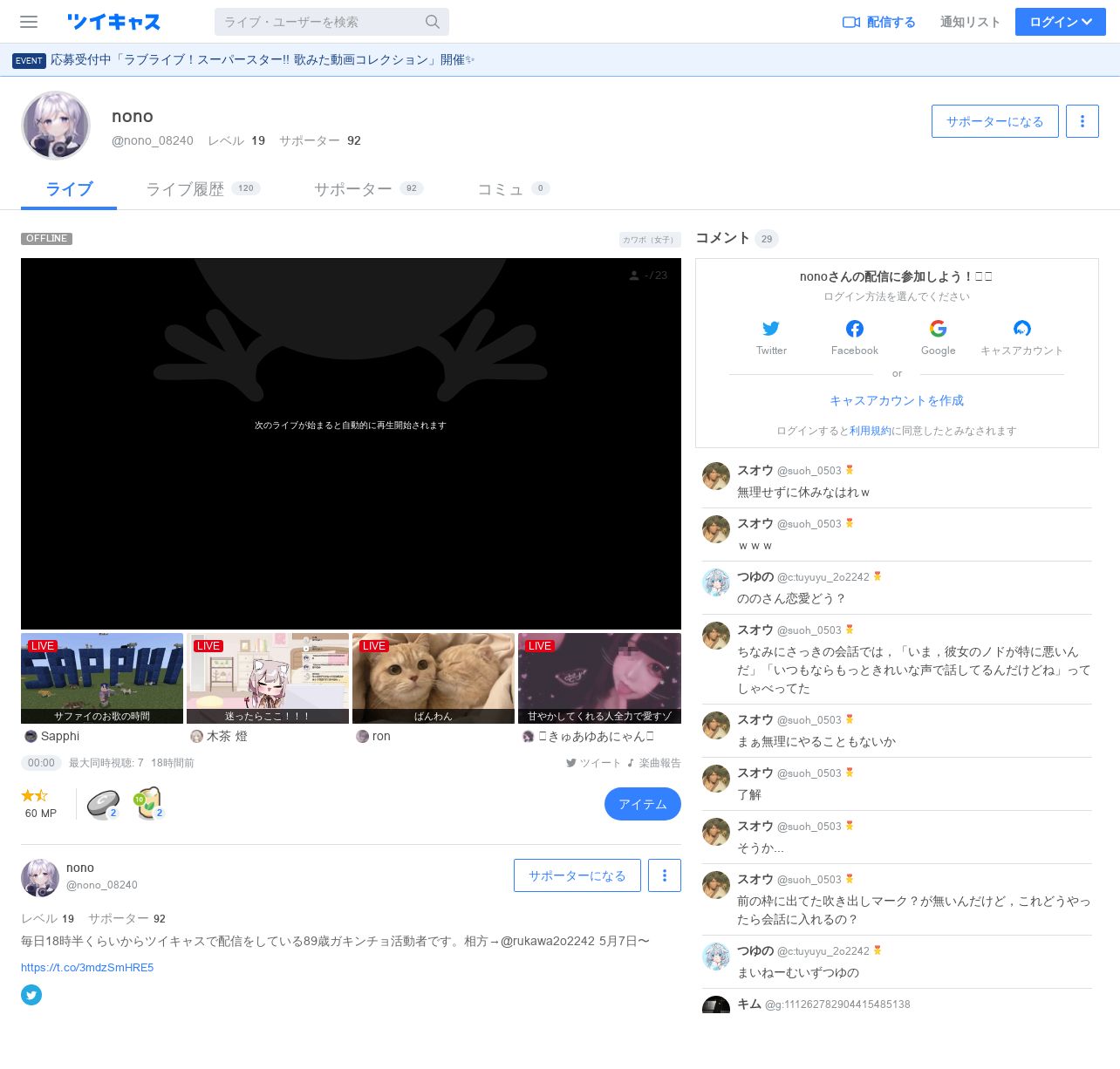Open the ライブ履歴 tab

click(202, 189)
